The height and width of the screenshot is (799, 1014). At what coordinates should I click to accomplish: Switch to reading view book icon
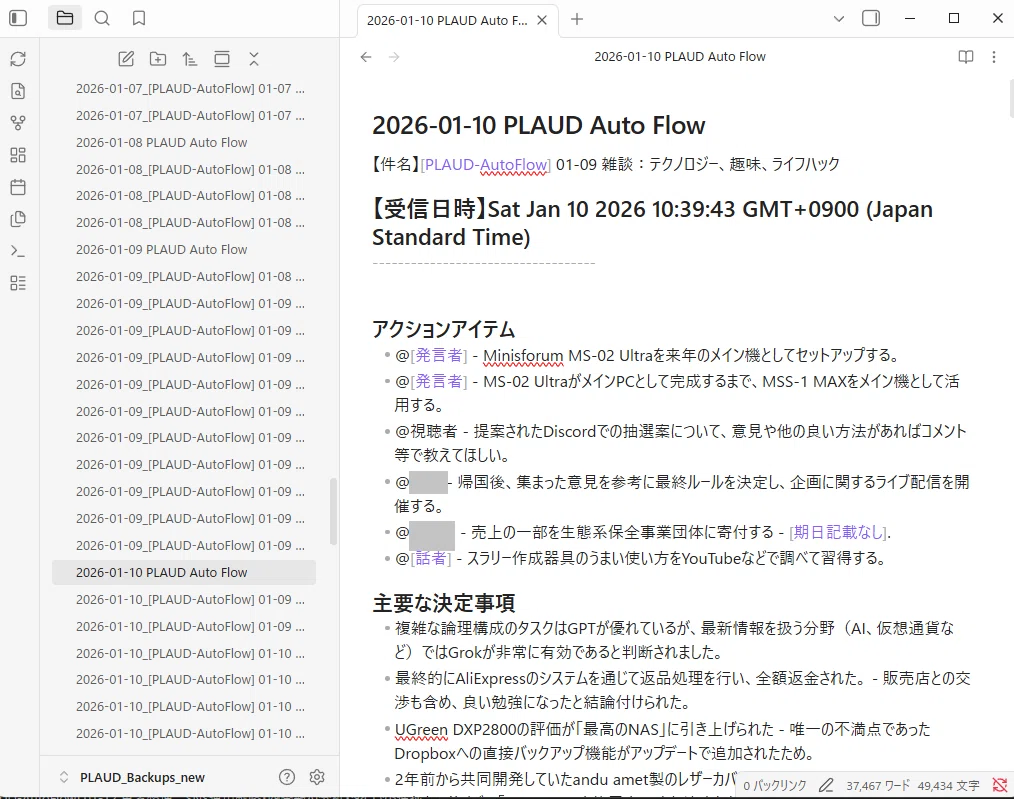[965, 57]
